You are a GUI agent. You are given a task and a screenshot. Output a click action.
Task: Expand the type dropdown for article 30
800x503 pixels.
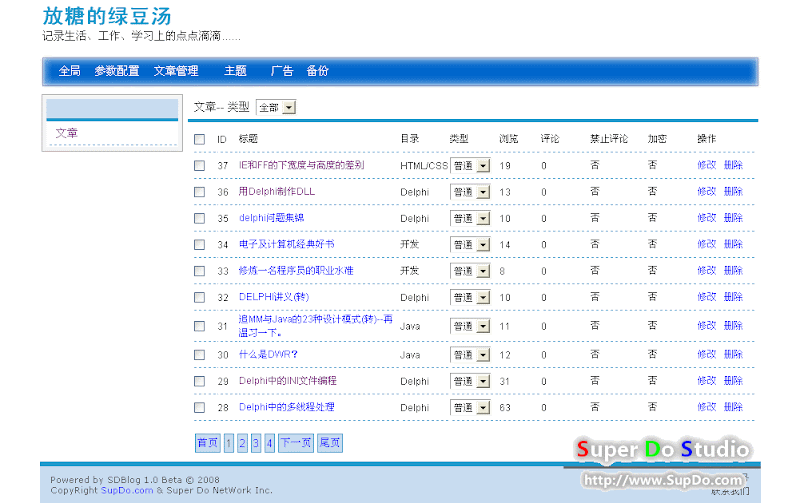470,355
